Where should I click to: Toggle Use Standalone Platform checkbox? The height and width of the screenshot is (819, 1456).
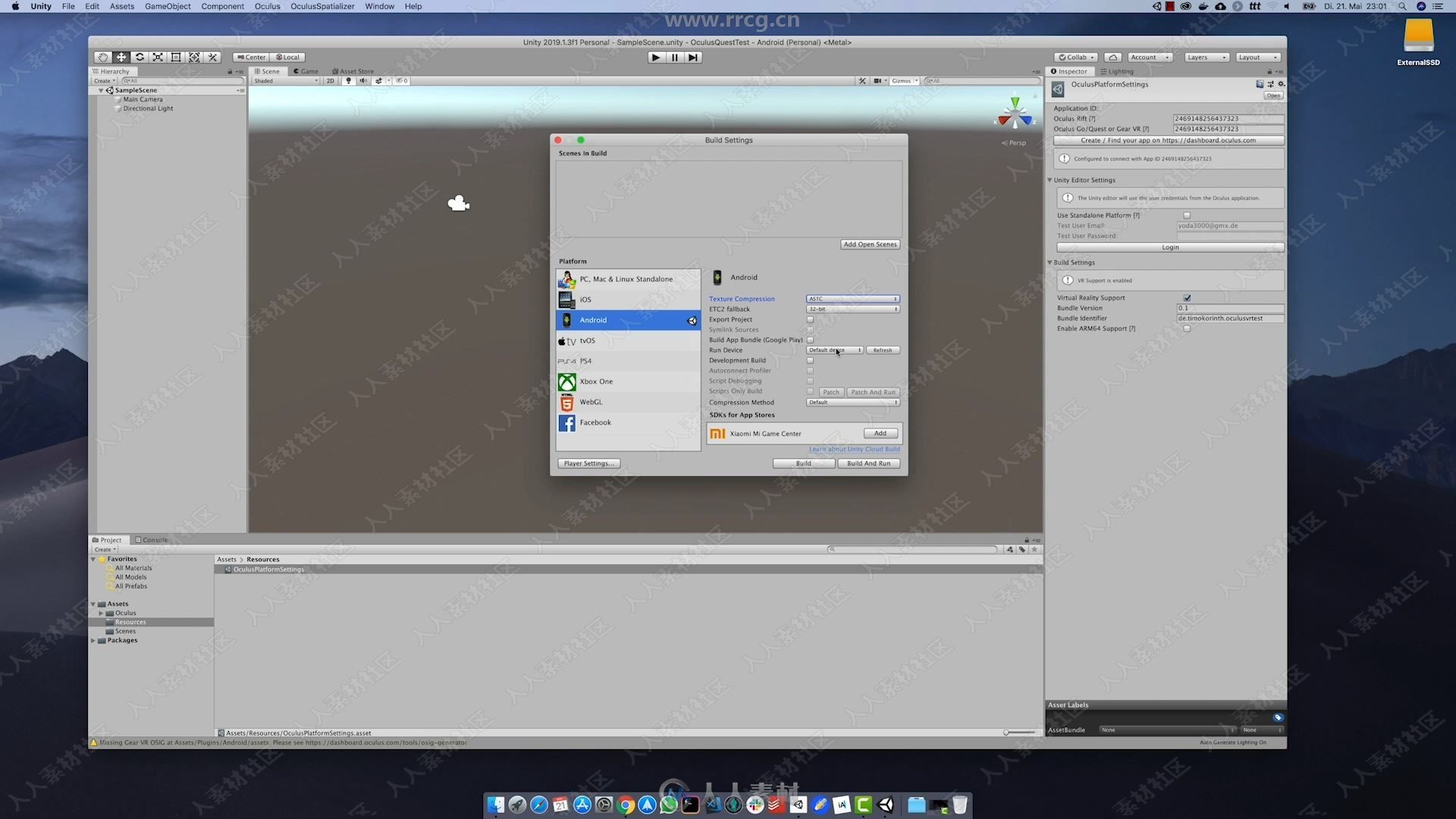tap(1187, 215)
